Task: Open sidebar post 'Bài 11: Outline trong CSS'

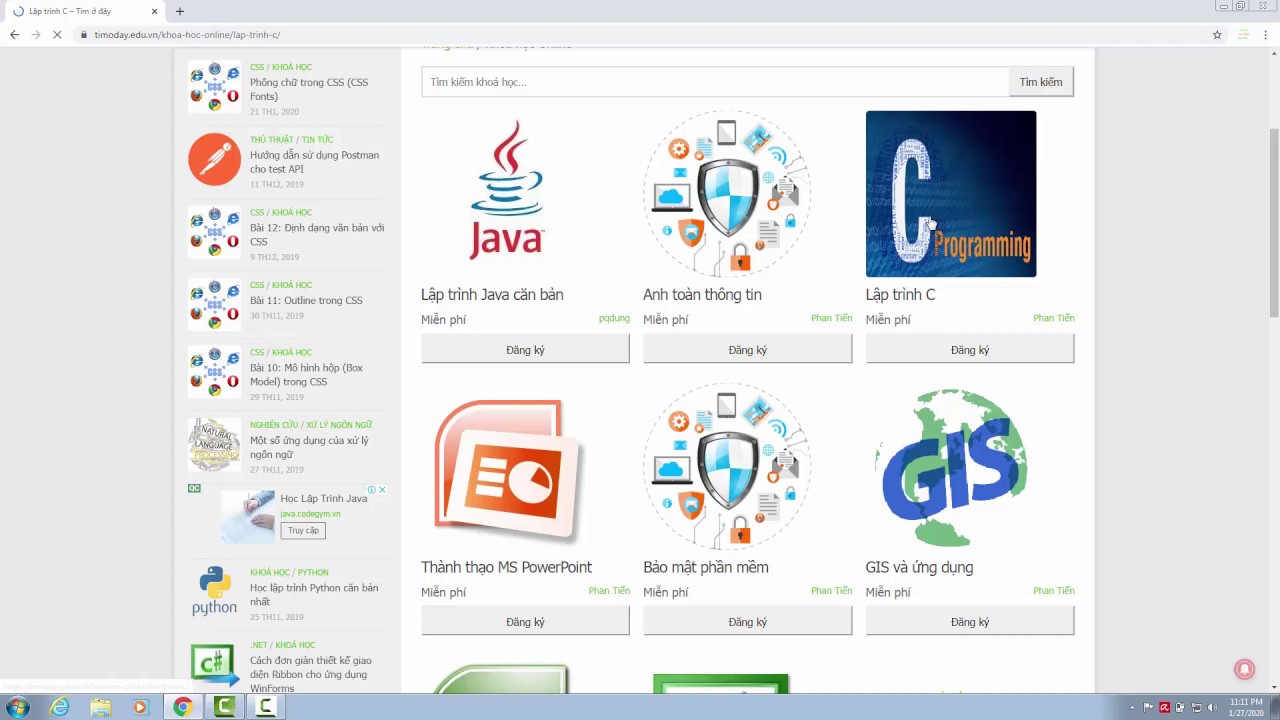Action: (x=306, y=300)
